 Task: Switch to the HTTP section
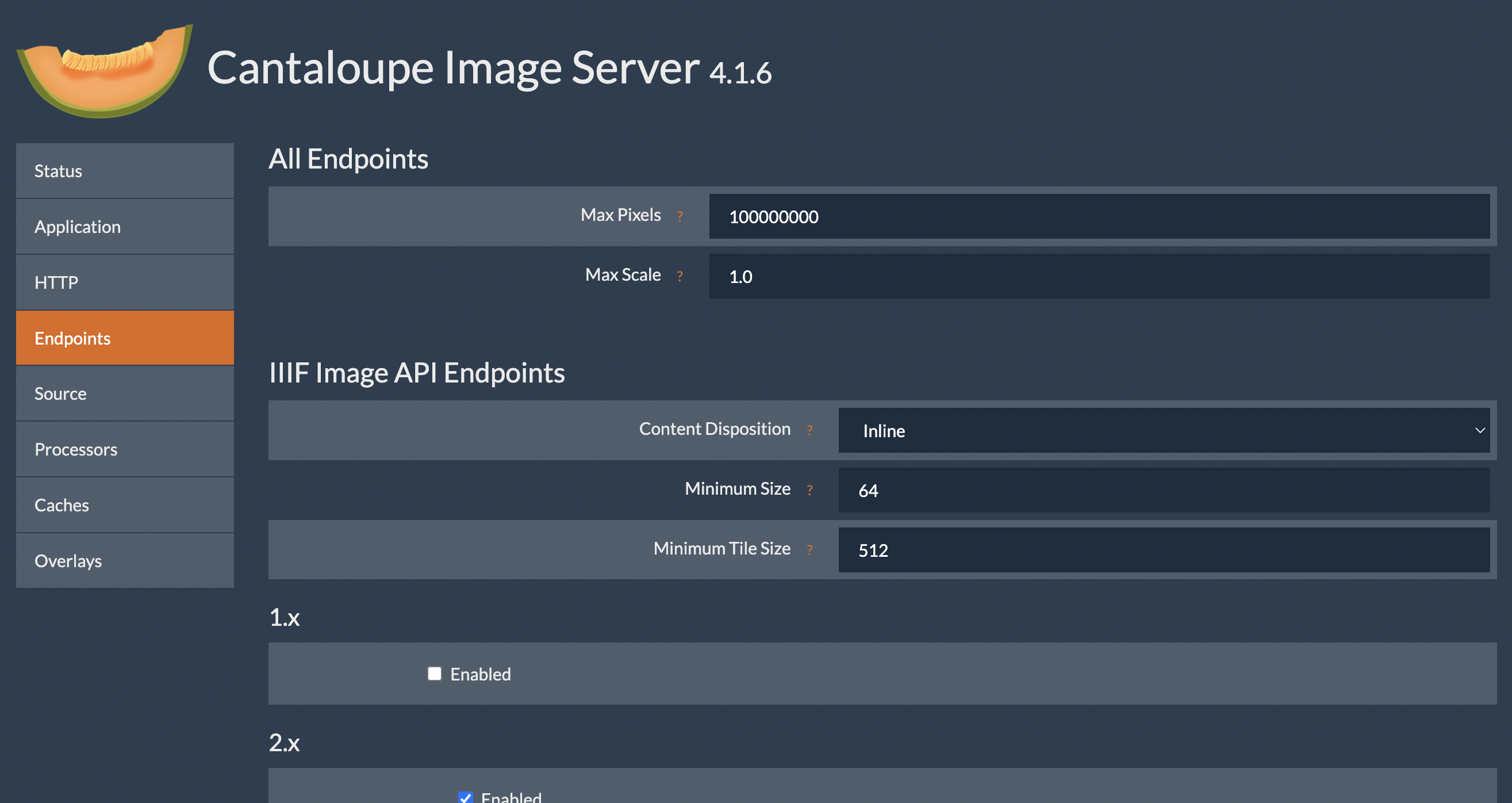tap(125, 282)
